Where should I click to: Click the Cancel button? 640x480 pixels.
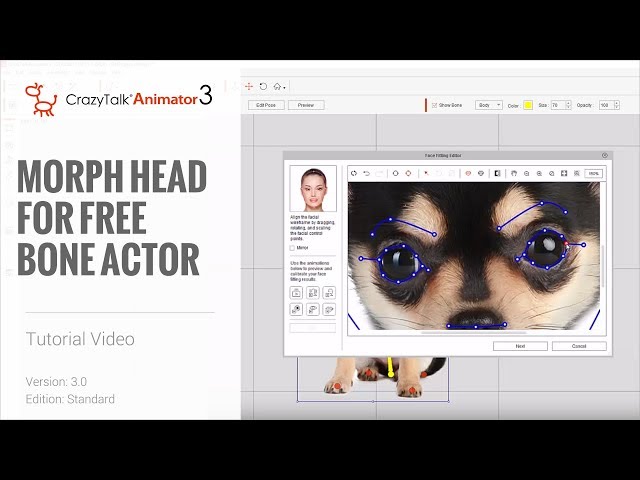click(579, 346)
